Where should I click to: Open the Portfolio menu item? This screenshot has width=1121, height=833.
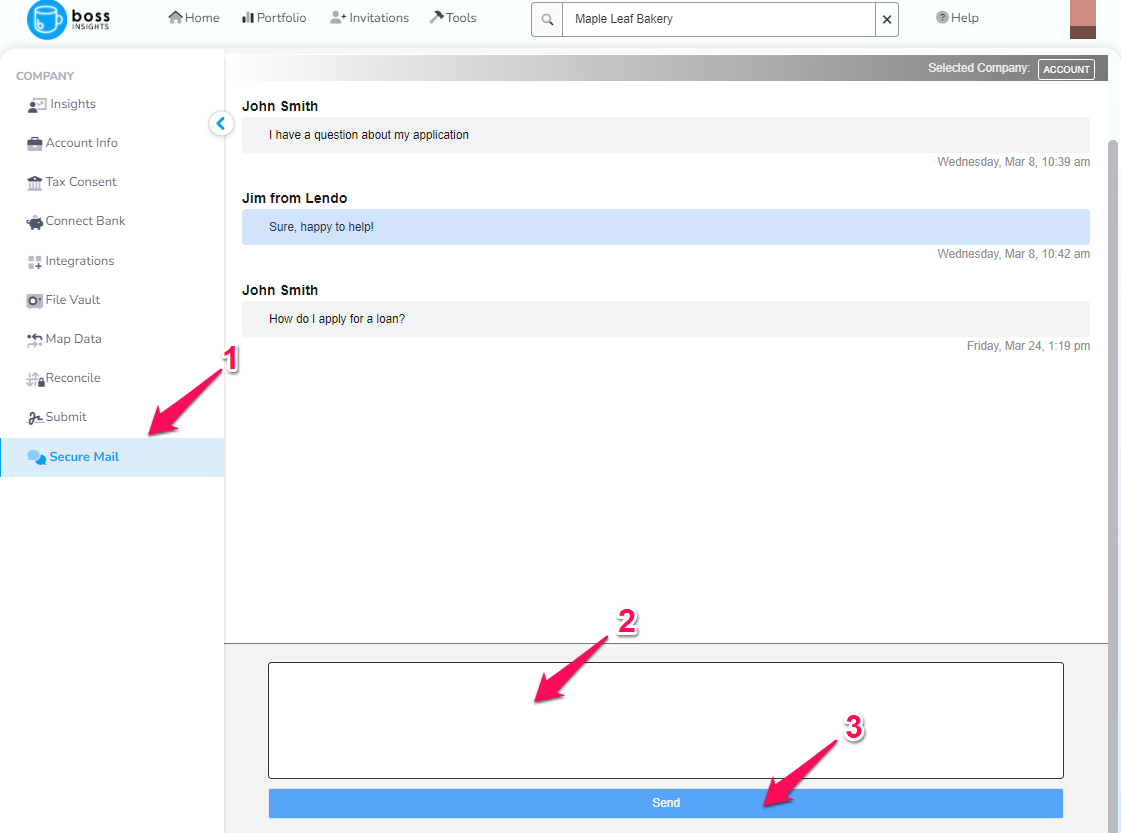coord(274,17)
